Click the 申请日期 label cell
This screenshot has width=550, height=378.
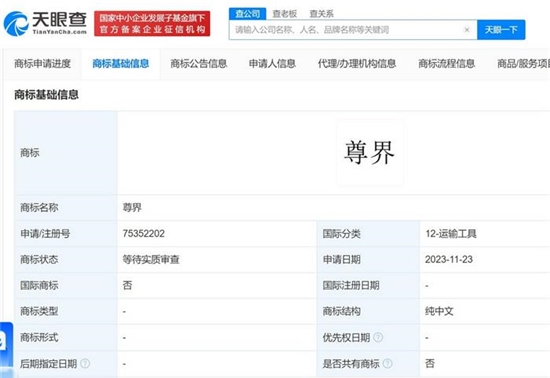point(368,259)
